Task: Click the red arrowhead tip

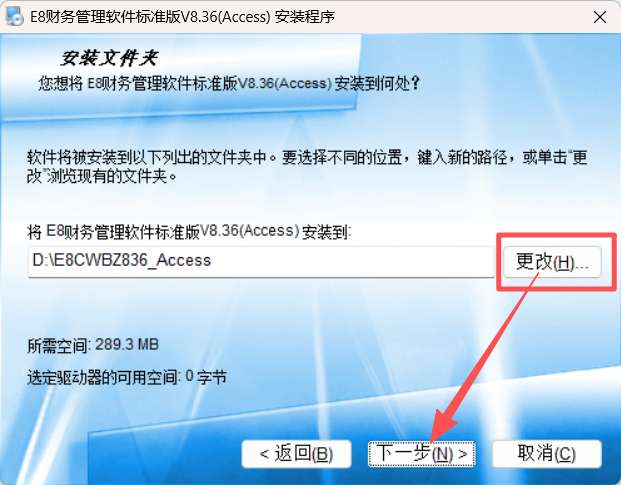Action: [432, 439]
